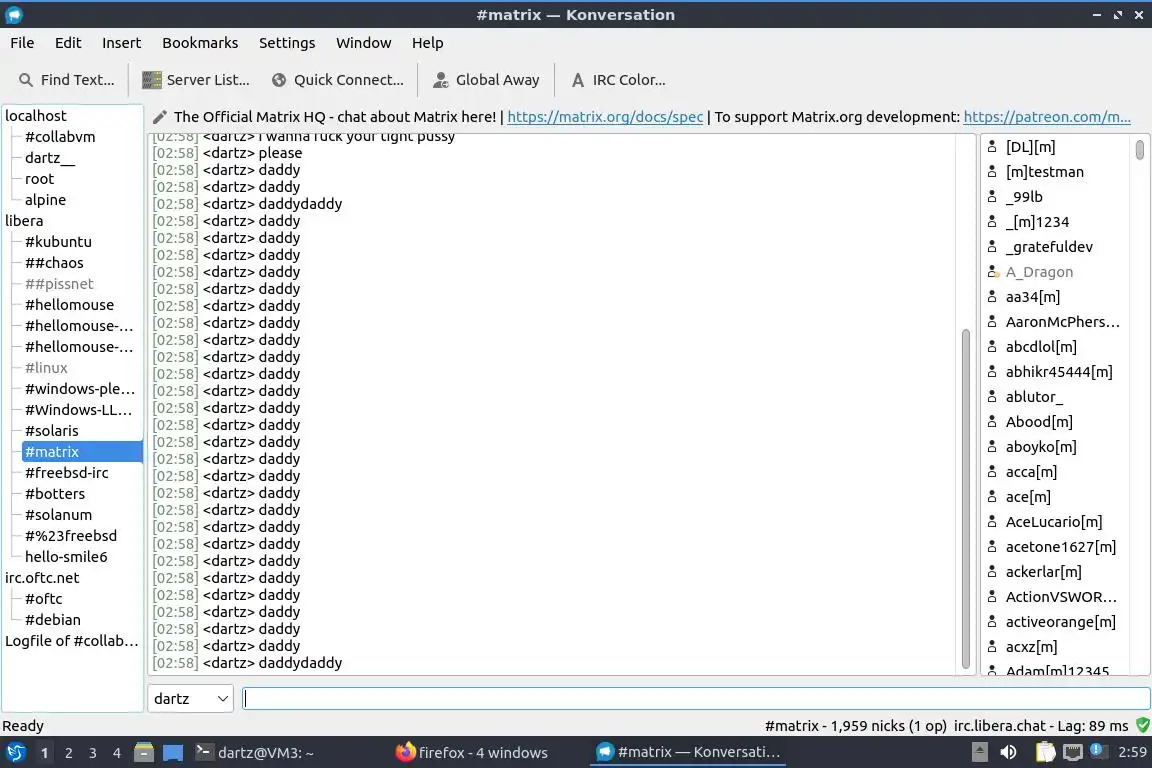Click the nick list vertical scrollbar

pyautogui.click(x=1140, y=149)
